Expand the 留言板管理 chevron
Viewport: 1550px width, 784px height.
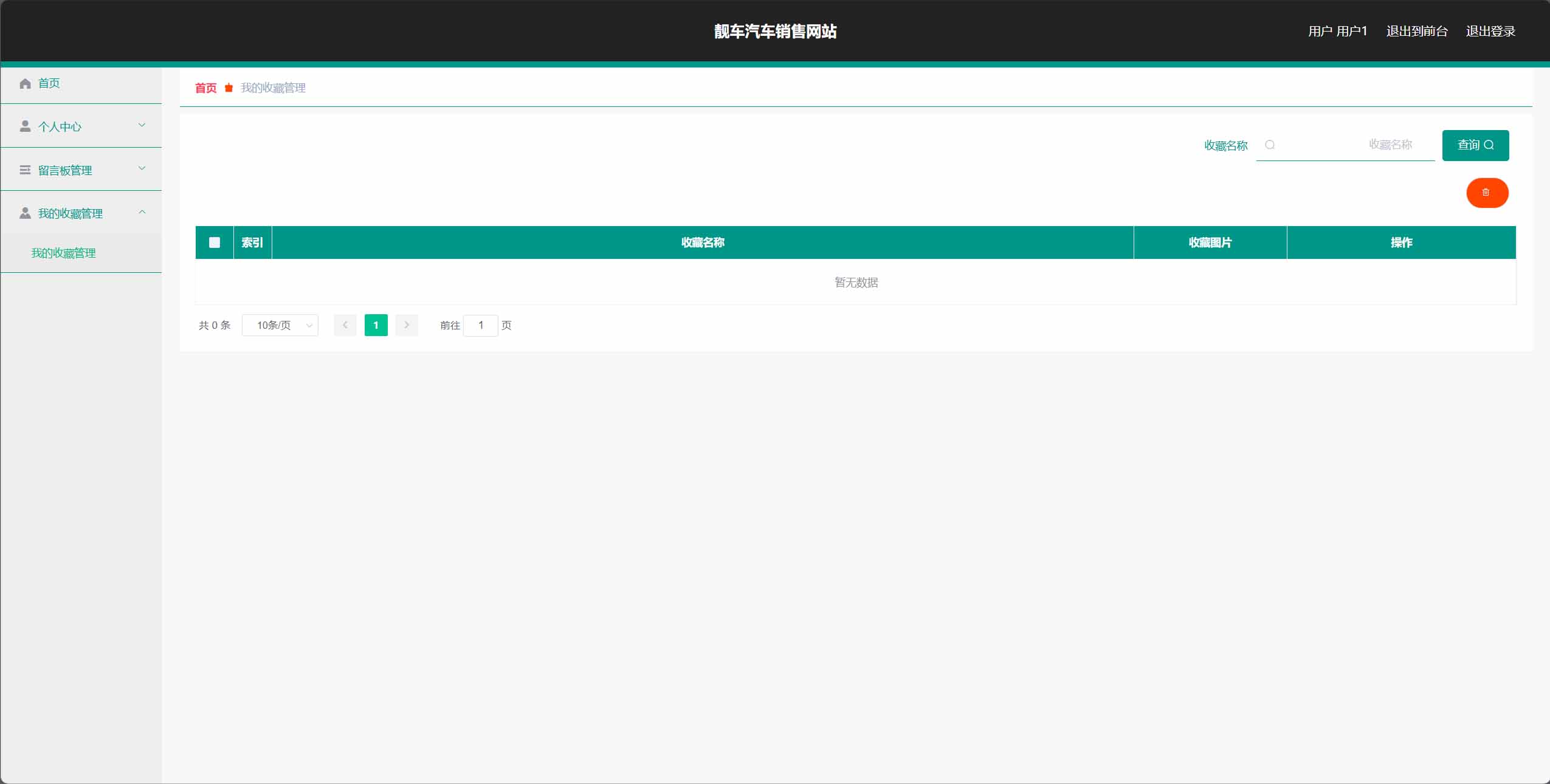tap(142, 168)
